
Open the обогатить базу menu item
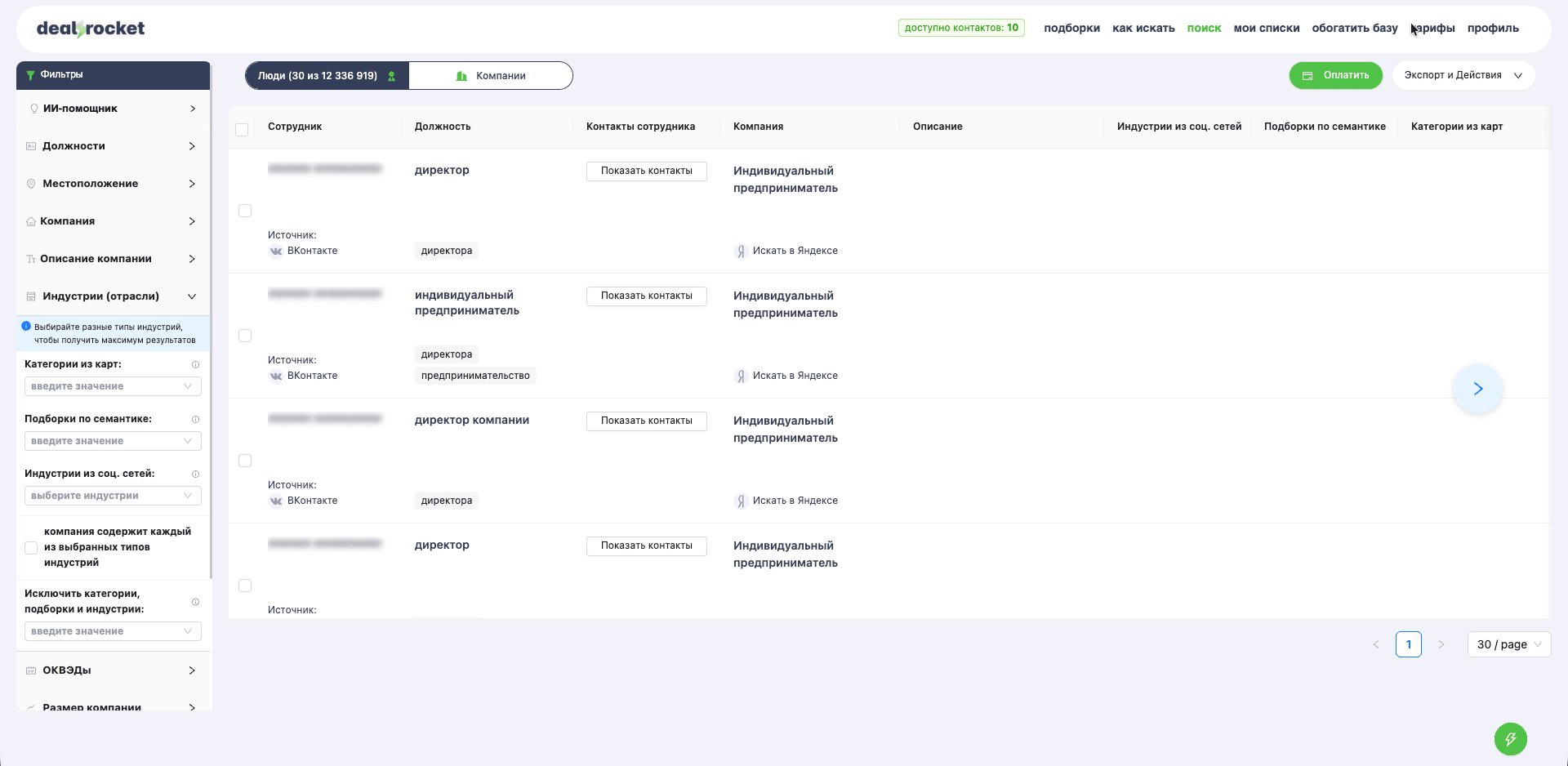click(1355, 29)
